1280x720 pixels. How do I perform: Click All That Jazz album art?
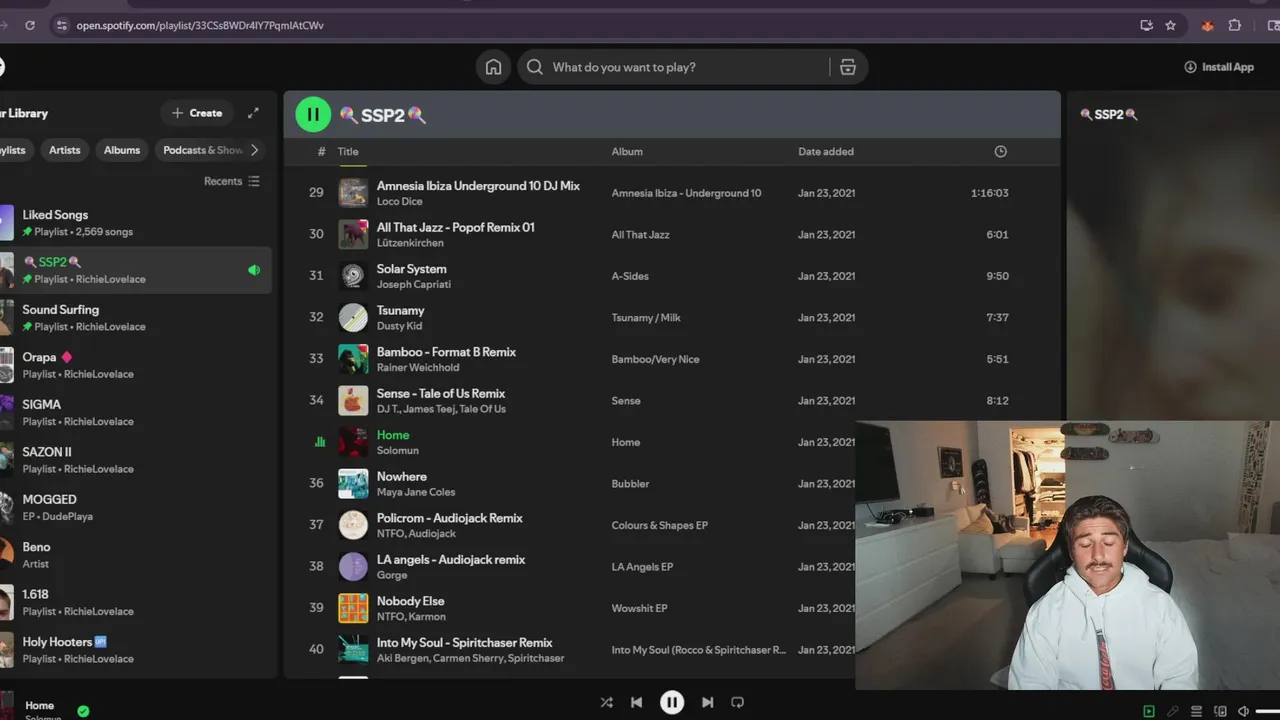(353, 234)
